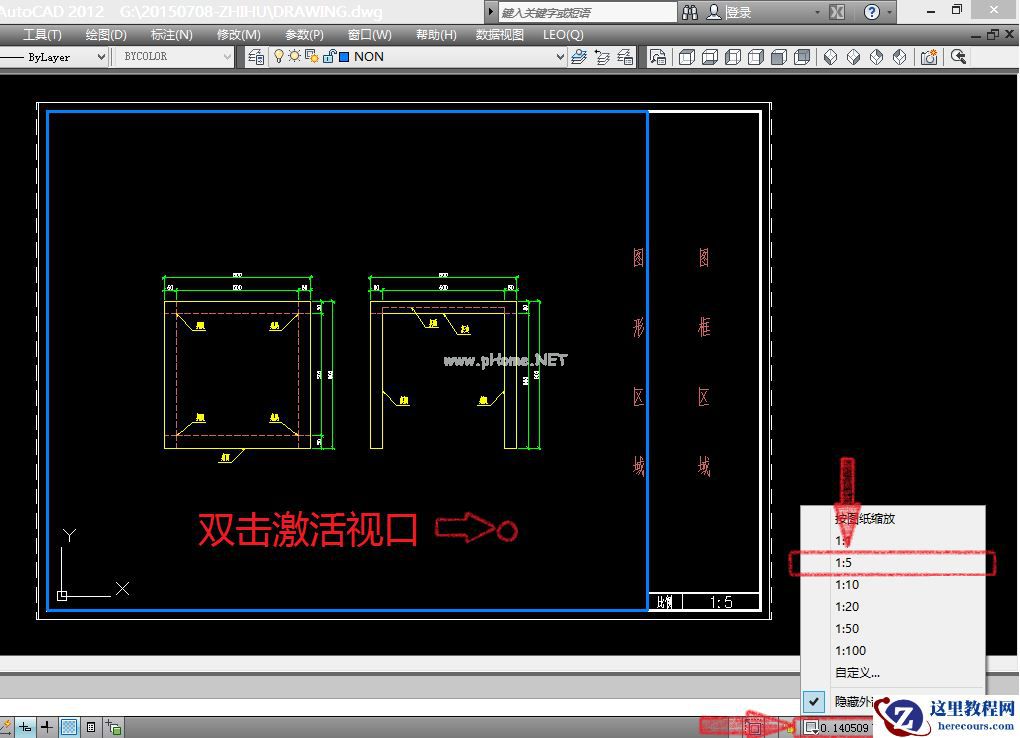
Task: Click the camera icon in view toolbar
Action: pos(929,57)
